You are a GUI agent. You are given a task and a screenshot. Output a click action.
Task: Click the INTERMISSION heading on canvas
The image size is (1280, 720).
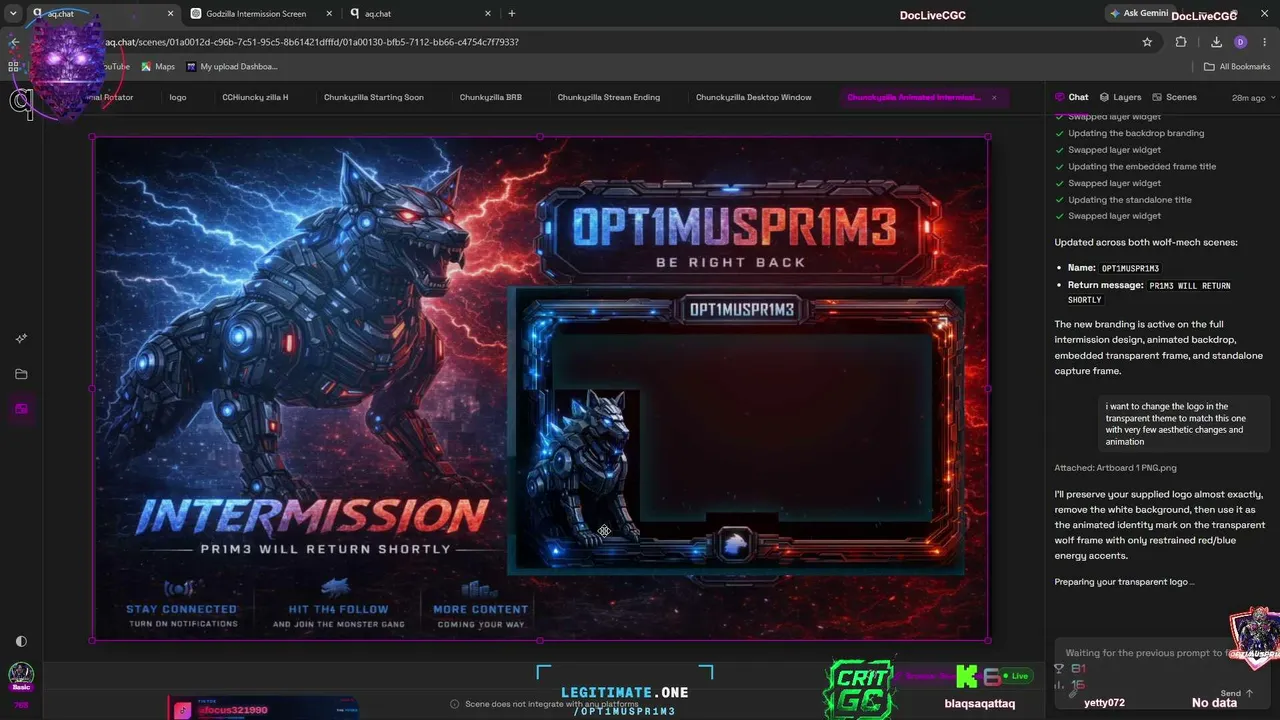pyautogui.click(x=312, y=515)
